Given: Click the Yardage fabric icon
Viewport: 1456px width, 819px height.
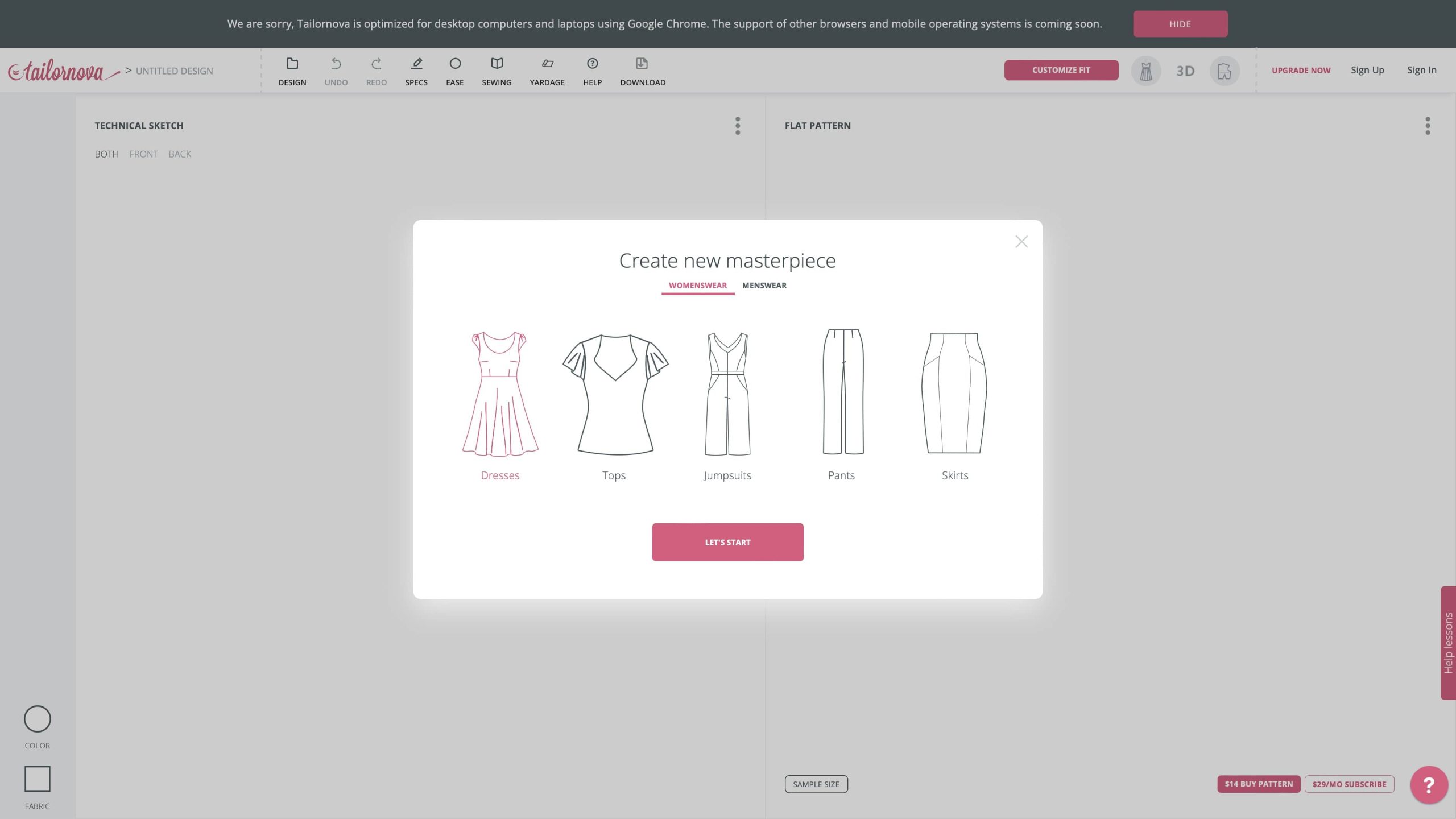Looking at the screenshot, I should click(x=547, y=64).
